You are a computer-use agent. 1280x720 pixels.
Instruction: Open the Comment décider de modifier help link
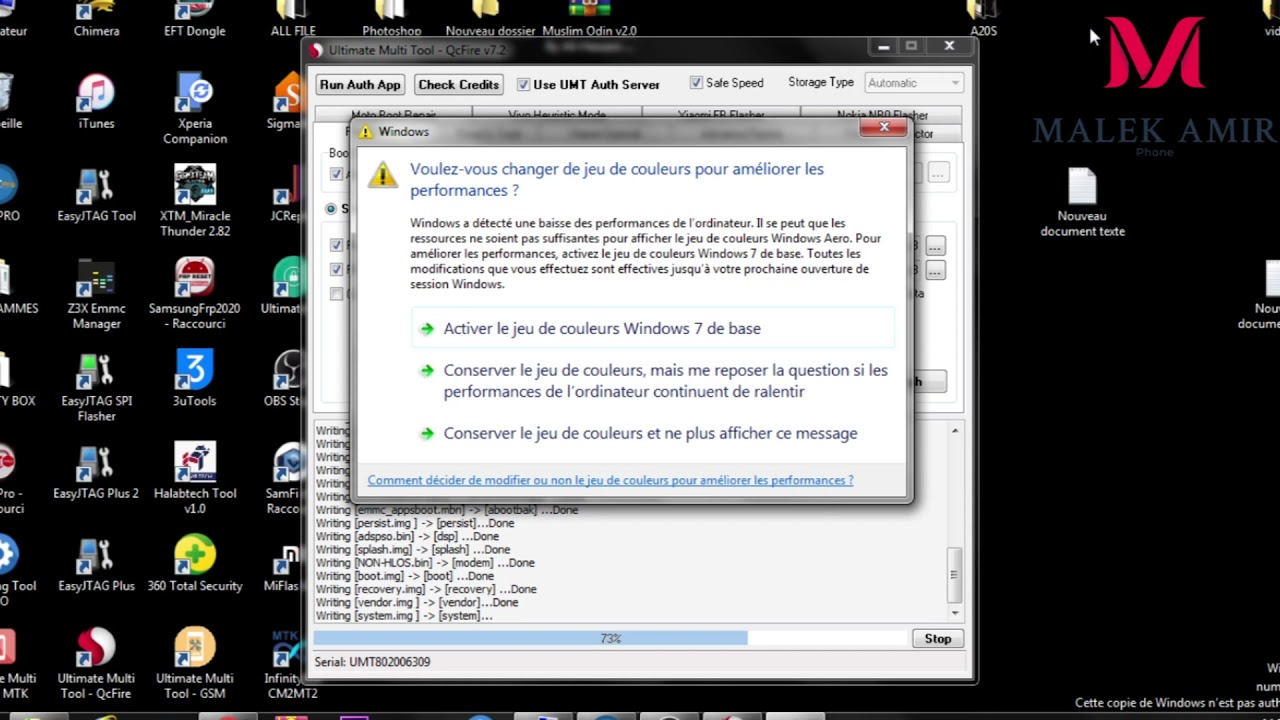coord(610,480)
